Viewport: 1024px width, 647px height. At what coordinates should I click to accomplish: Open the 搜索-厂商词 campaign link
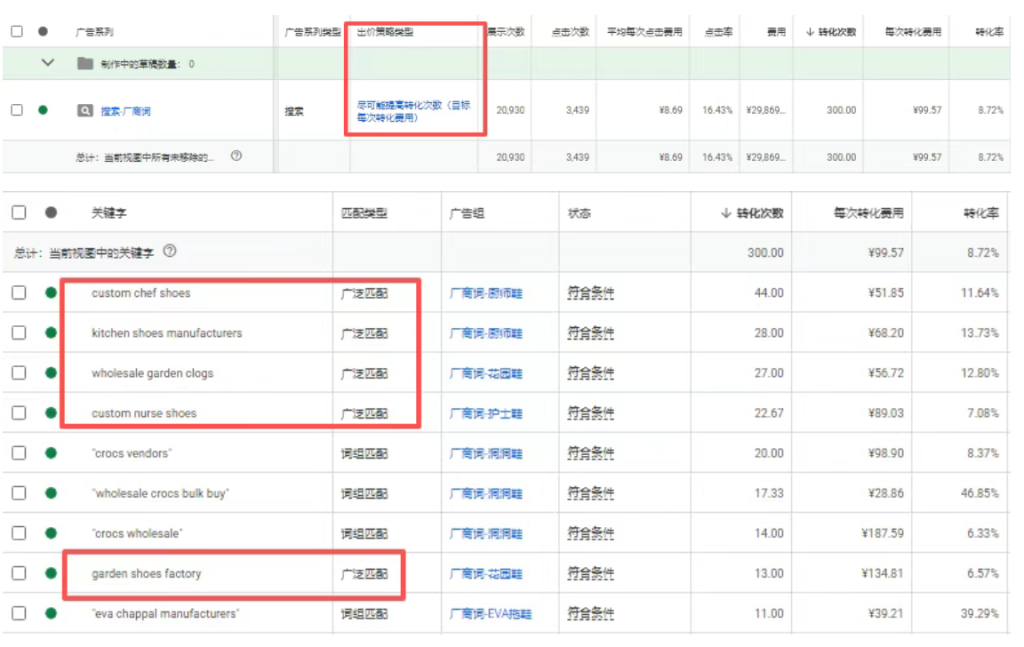coord(126,111)
